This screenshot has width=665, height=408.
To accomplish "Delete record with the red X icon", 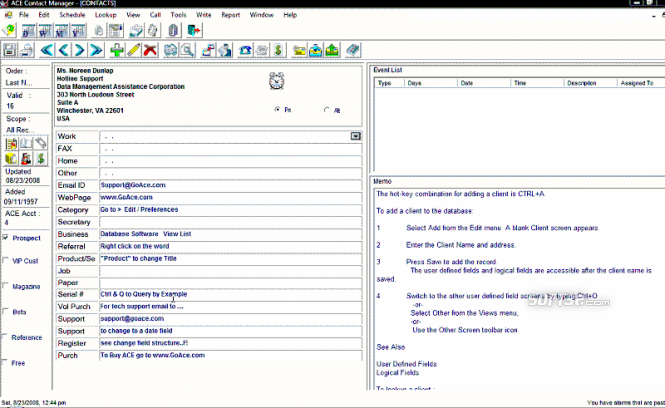I will pyautogui.click(x=150, y=50).
